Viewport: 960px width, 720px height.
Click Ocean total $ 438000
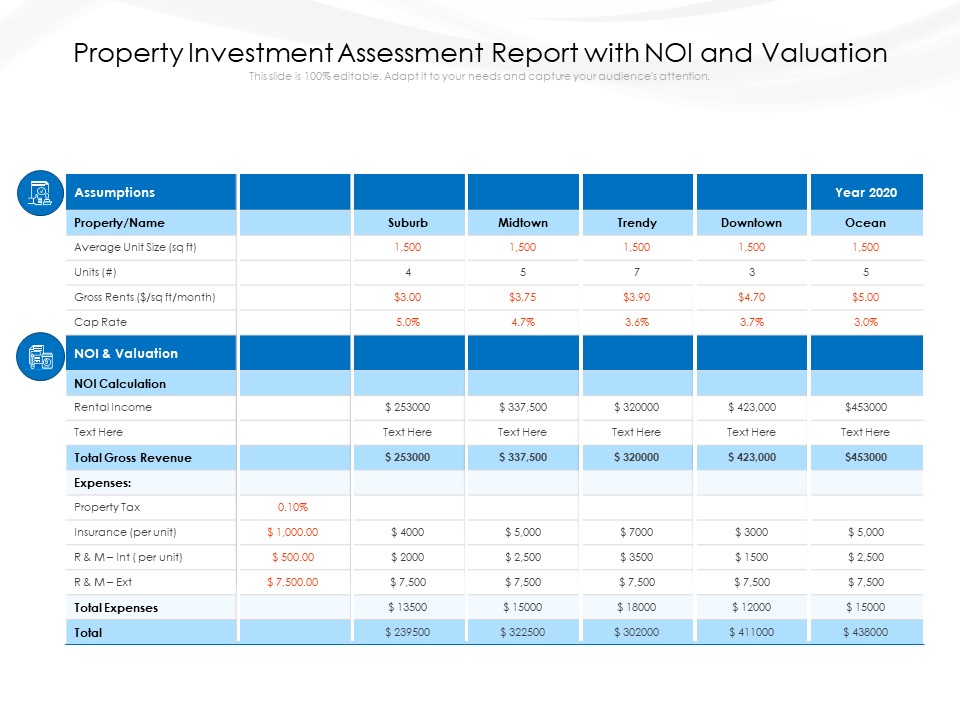pos(866,632)
